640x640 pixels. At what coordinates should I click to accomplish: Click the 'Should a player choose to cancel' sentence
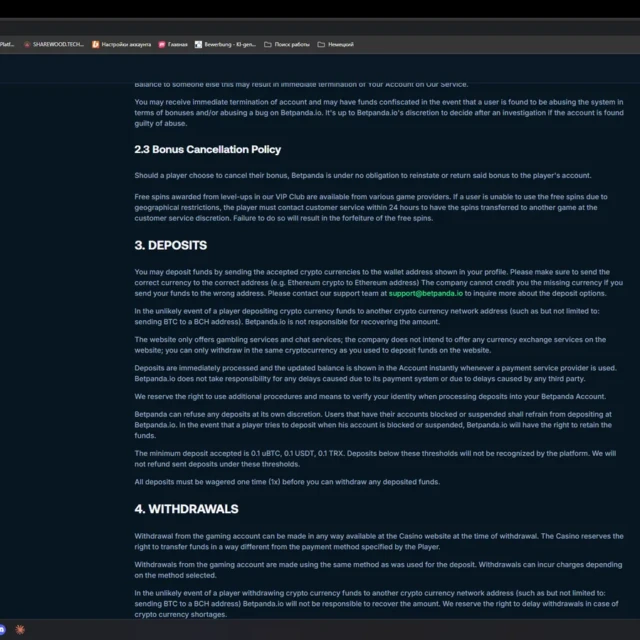[363, 176]
